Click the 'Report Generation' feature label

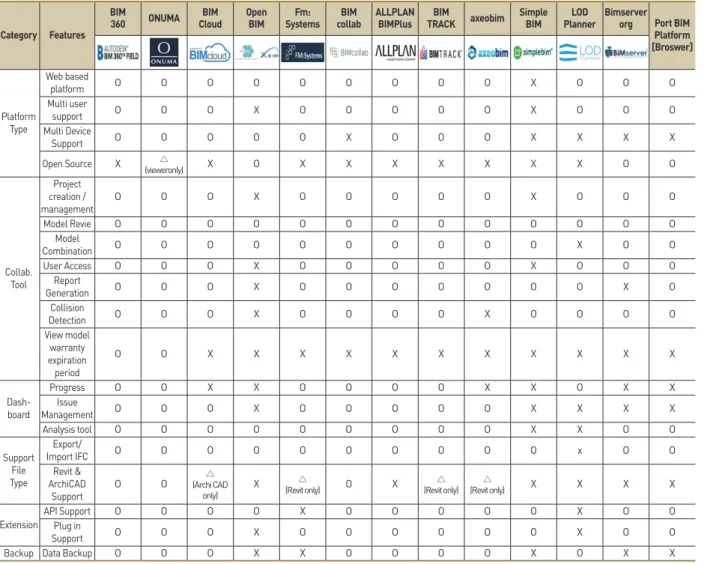pyautogui.click(x=67, y=286)
